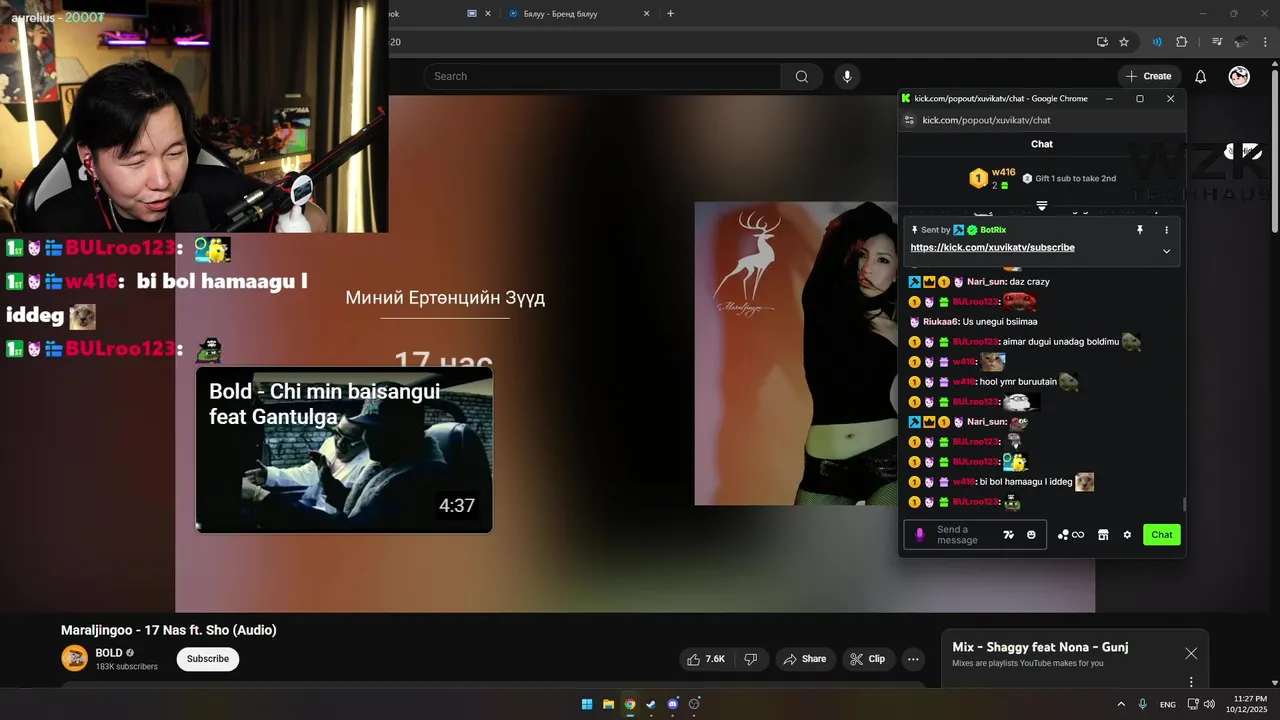The height and width of the screenshot is (720, 1280).
Task: Open the Chrome extensions puzzle icon
Action: coord(1182,42)
